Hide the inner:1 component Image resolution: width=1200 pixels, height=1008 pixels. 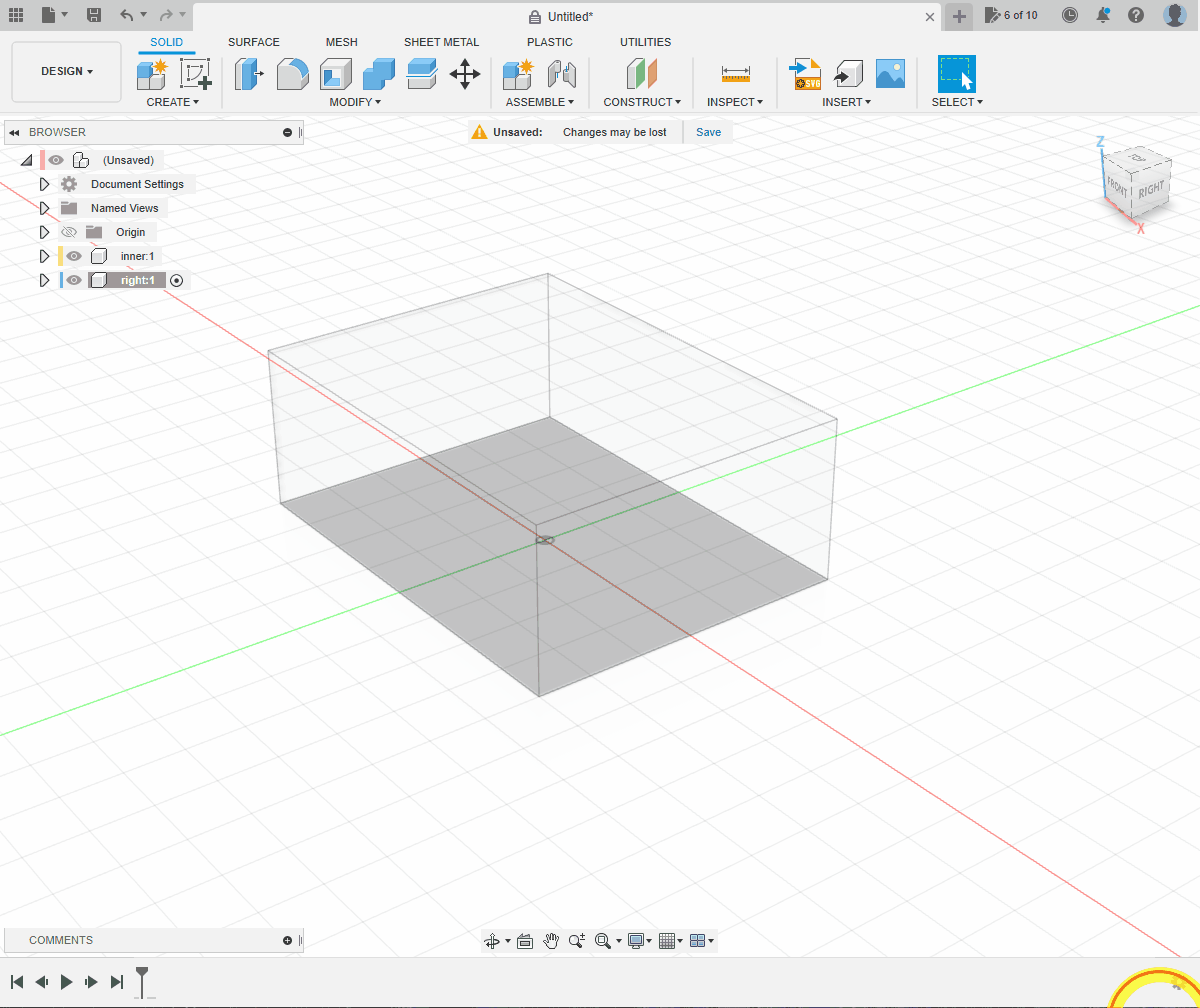[x=74, y=256]
